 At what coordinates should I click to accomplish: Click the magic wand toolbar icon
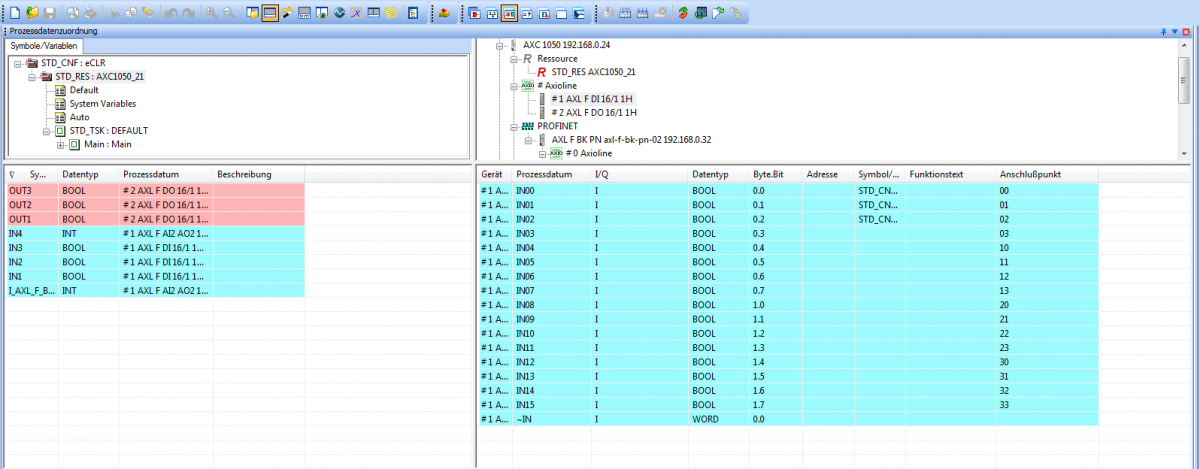point(287,13)
